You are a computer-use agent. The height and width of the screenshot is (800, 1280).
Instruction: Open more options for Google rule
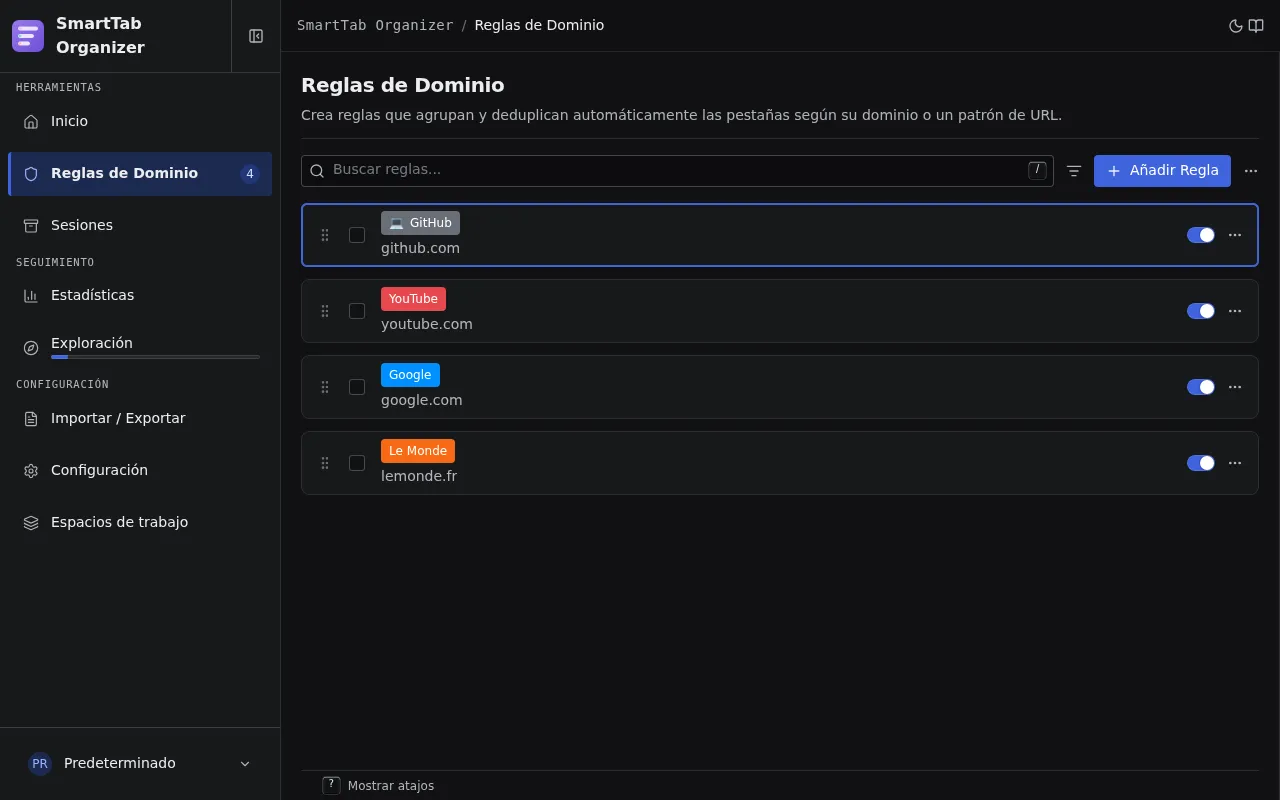pos(1235,387)
